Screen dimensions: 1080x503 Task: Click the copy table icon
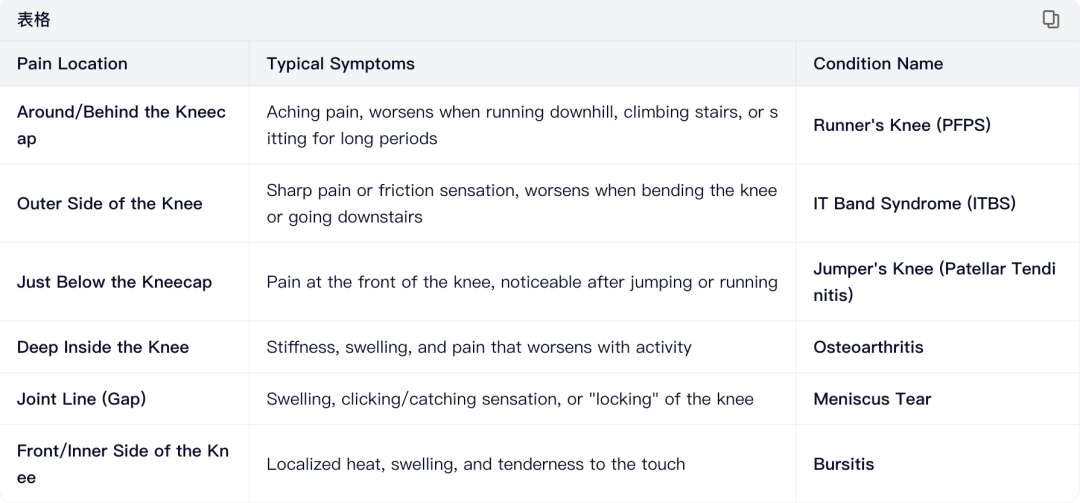tap(1050, 19)
